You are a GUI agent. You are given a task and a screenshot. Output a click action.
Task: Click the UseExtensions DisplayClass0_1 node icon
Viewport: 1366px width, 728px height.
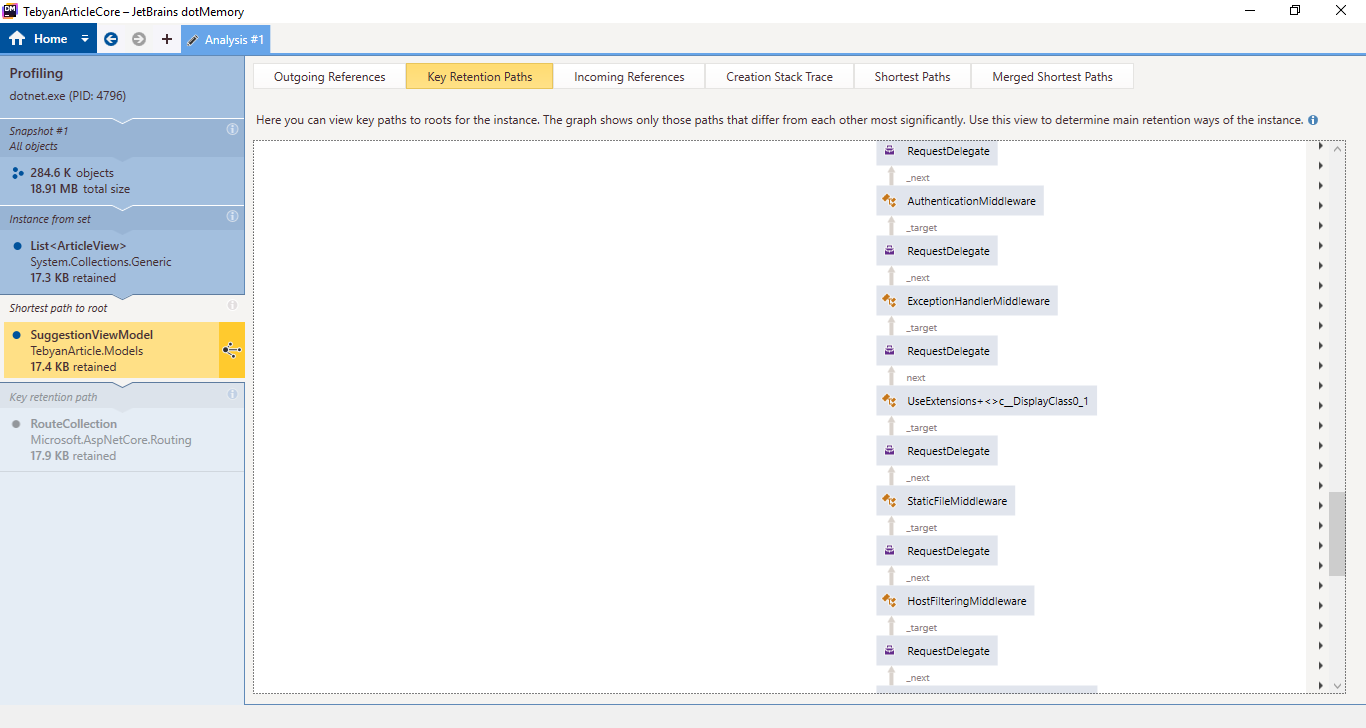click(x=889, y=401)
